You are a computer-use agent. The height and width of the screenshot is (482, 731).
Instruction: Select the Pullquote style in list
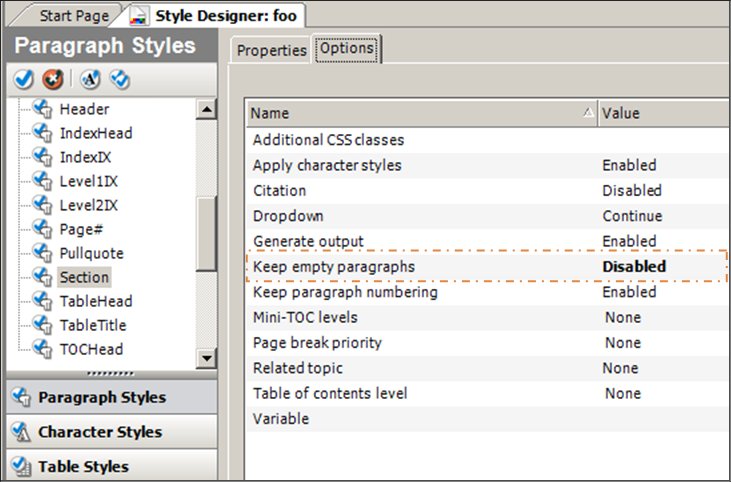[x=91, y=253]
